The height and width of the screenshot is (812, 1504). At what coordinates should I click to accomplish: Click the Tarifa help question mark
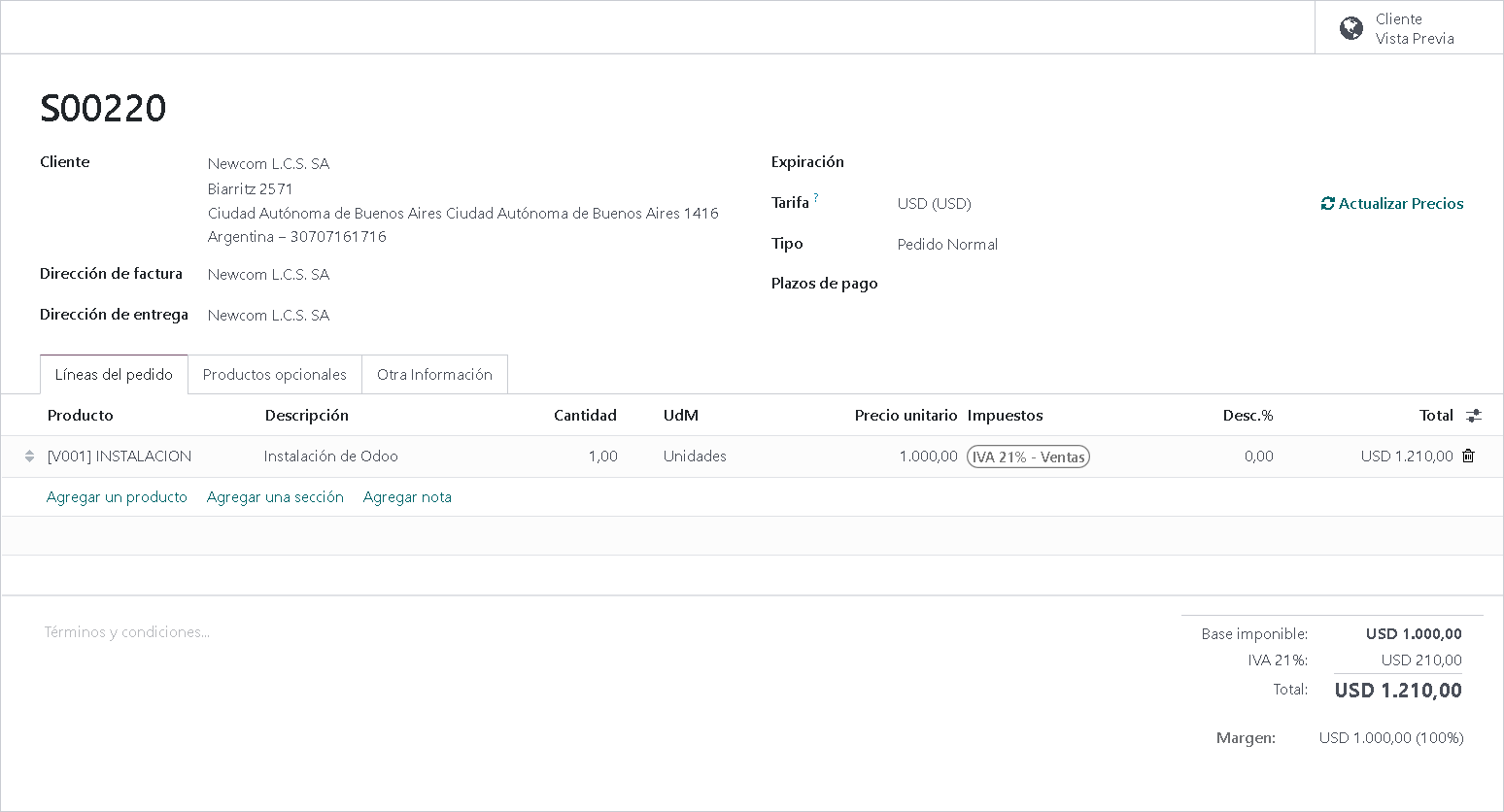pyautogui.click(x=816, y=198)
